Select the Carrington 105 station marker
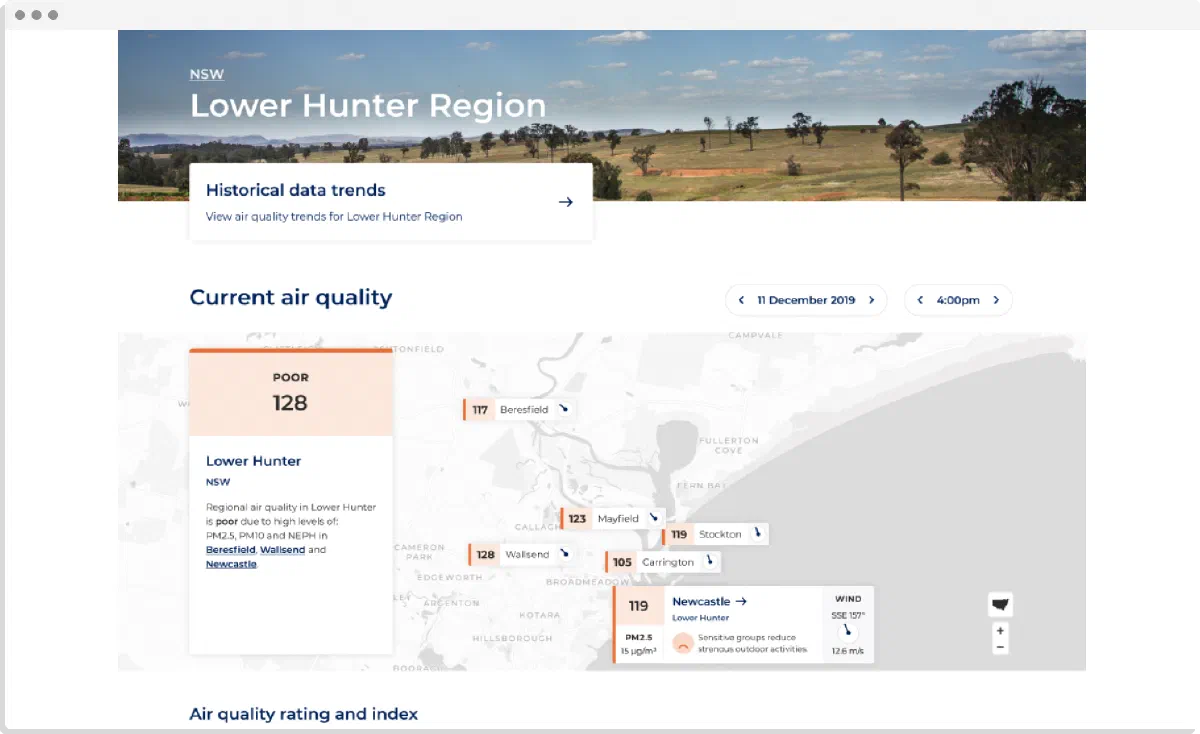The width and height of the screenshot is (1200, 734). coord(662,562)
